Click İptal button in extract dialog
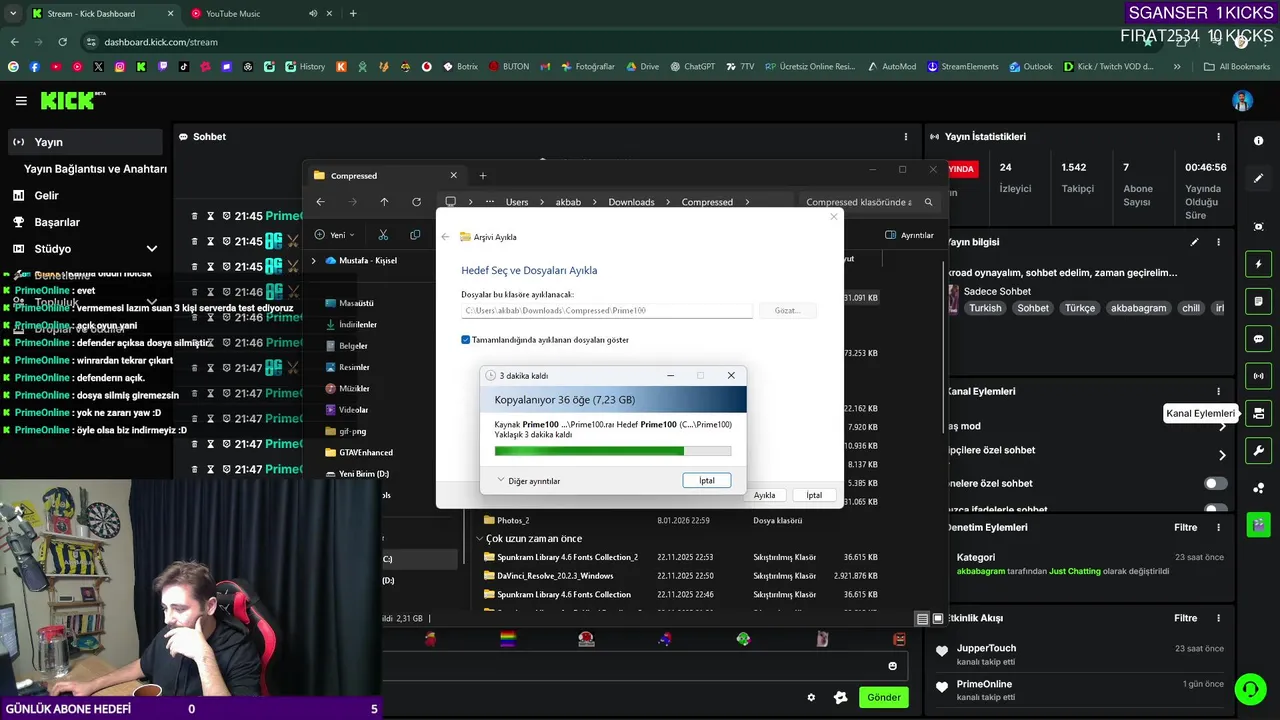Viewport: 1280px width, 720px height. 814,496
